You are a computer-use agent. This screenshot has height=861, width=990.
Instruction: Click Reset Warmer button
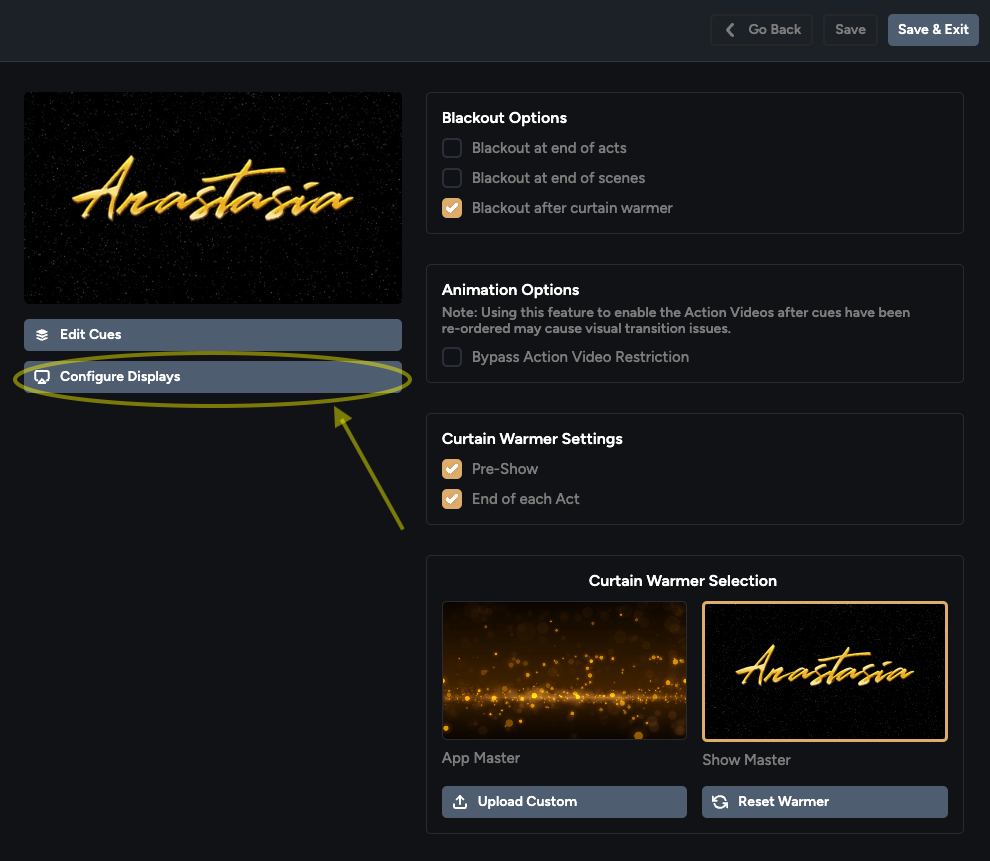pos(825,802)
